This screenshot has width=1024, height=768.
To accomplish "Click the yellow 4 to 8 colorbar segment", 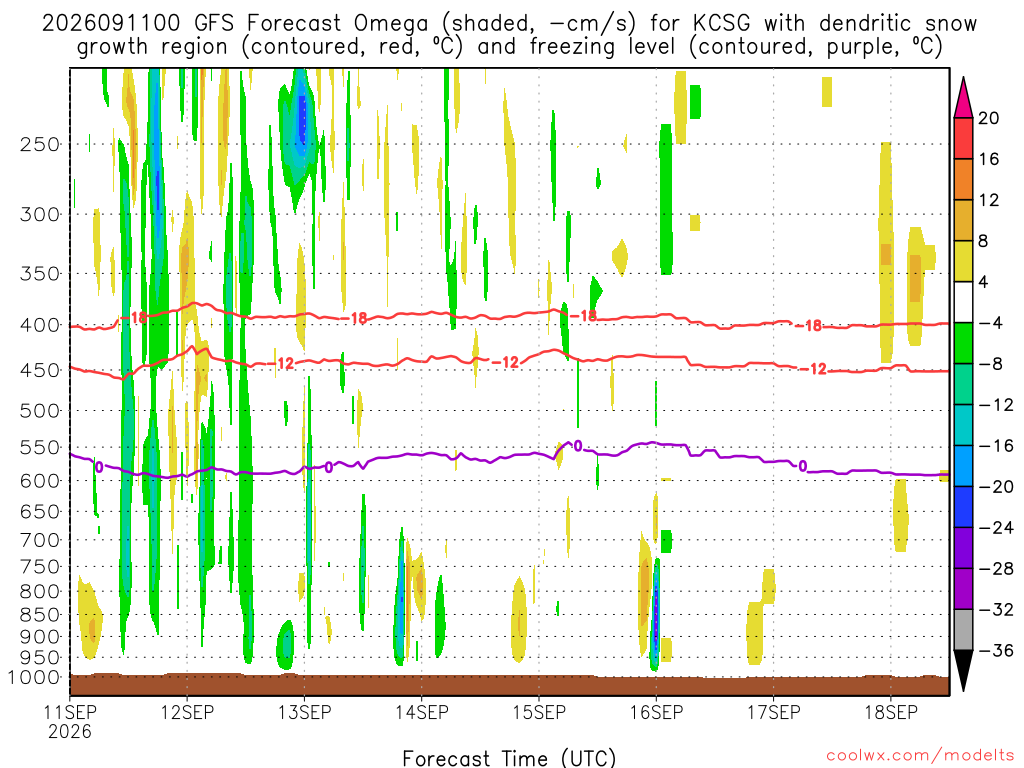I will click(x=963, y=261).
